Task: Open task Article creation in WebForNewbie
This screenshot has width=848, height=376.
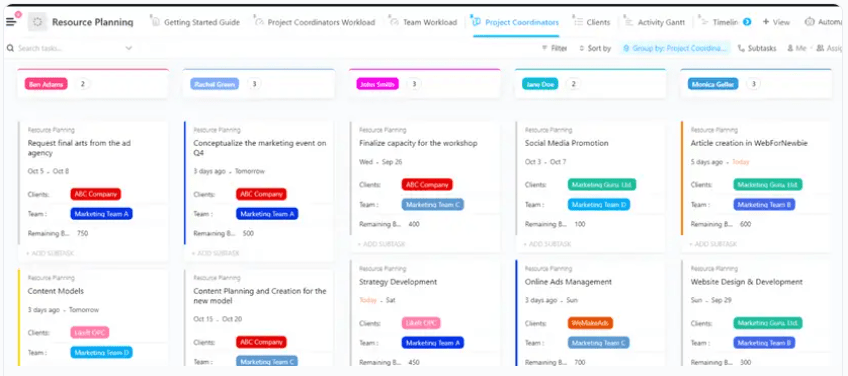Action: pyautogui.click(x=748, y=143)
